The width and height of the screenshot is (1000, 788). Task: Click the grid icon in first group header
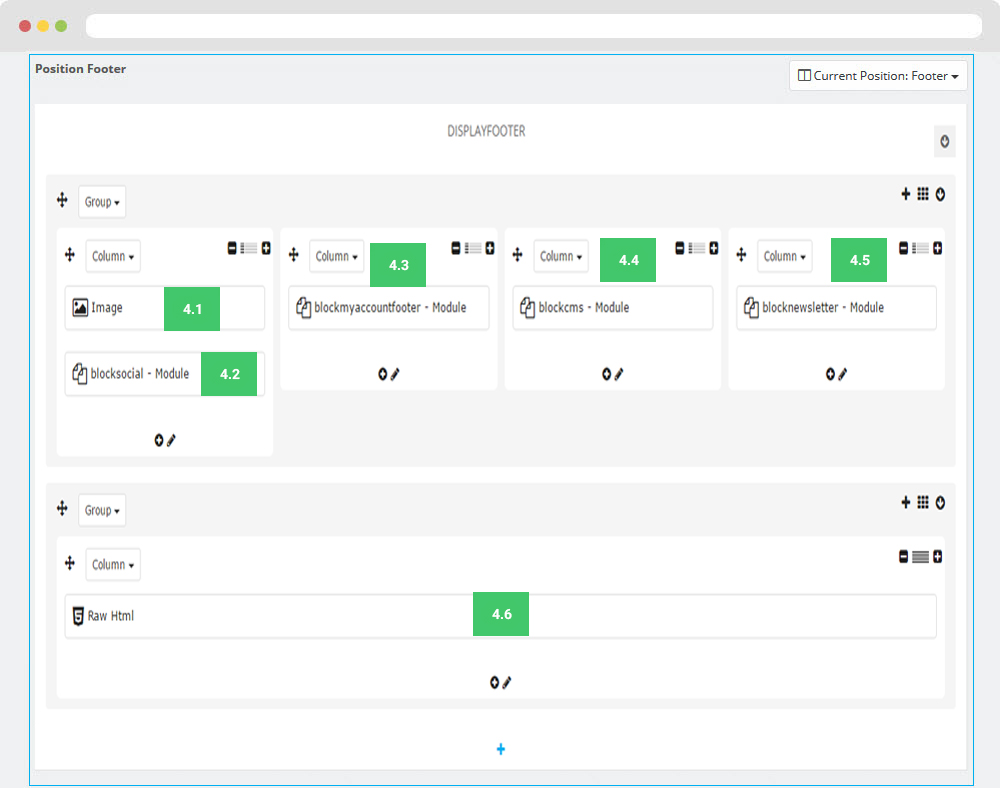point(923,194)
